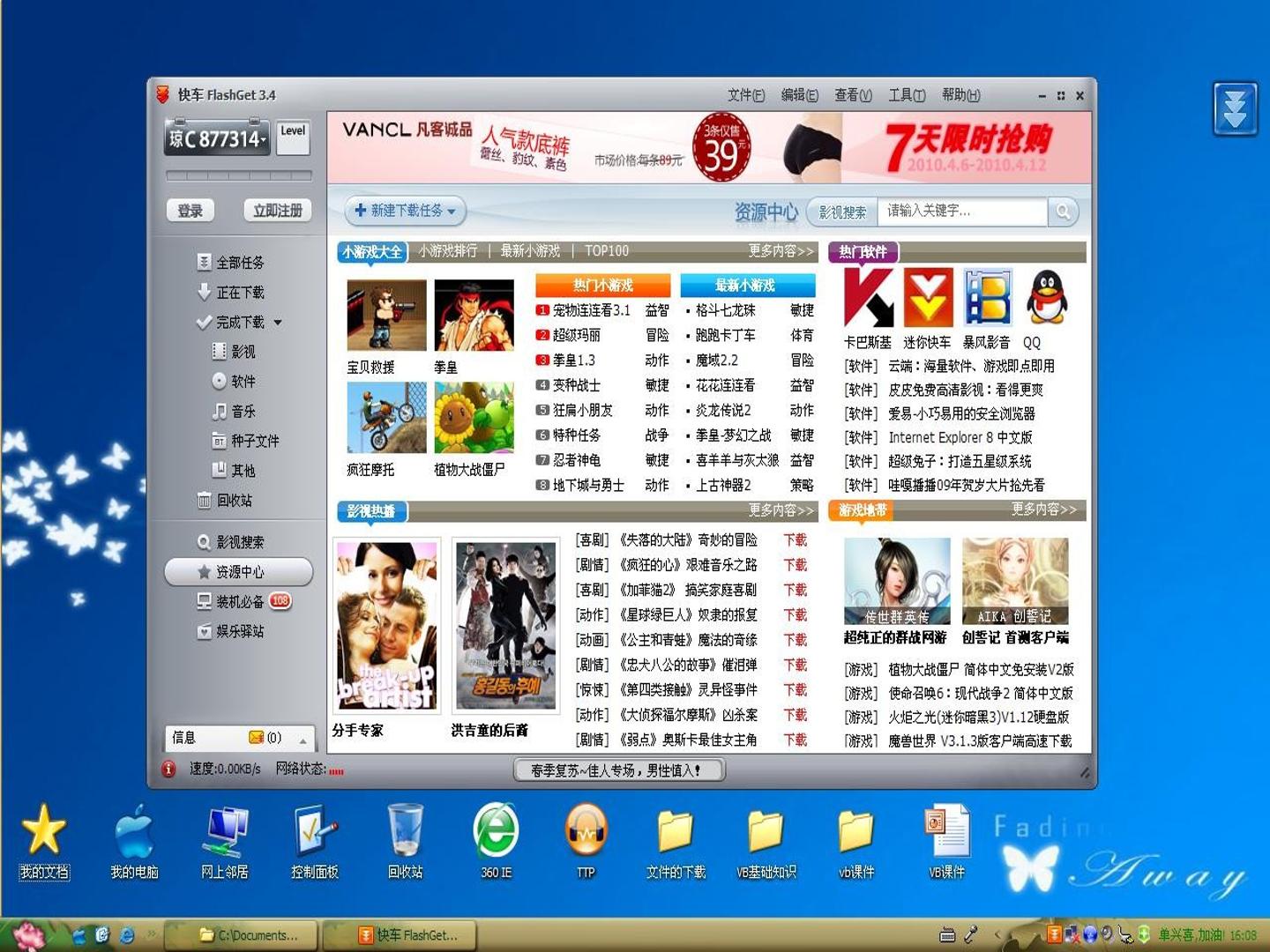1270x952 pixels.
Task: Click 下载 link for 弱点
Action: pyautogui.click(x=796, y=740)
